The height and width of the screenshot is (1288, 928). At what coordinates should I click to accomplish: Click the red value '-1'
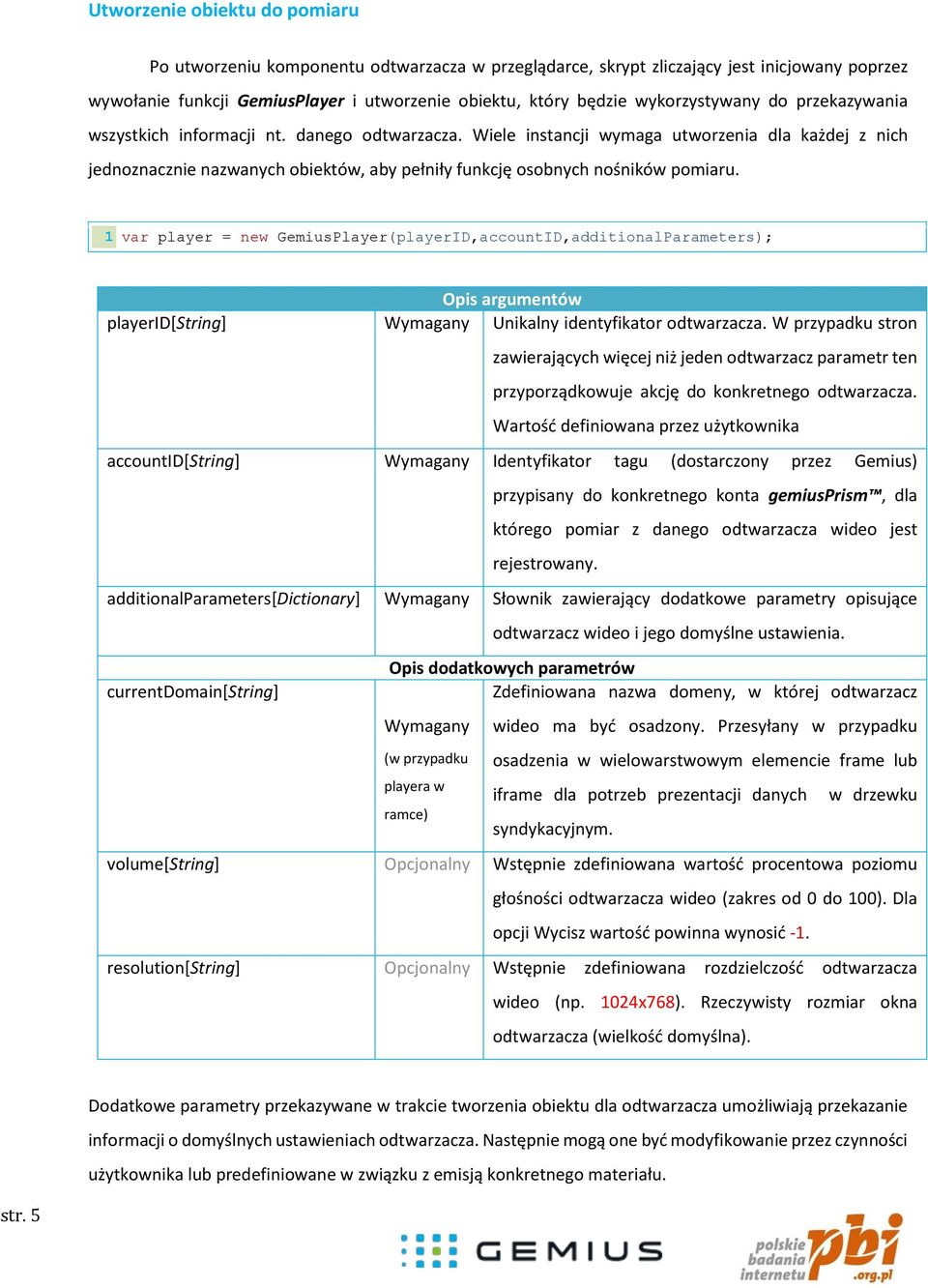(797, 933)
